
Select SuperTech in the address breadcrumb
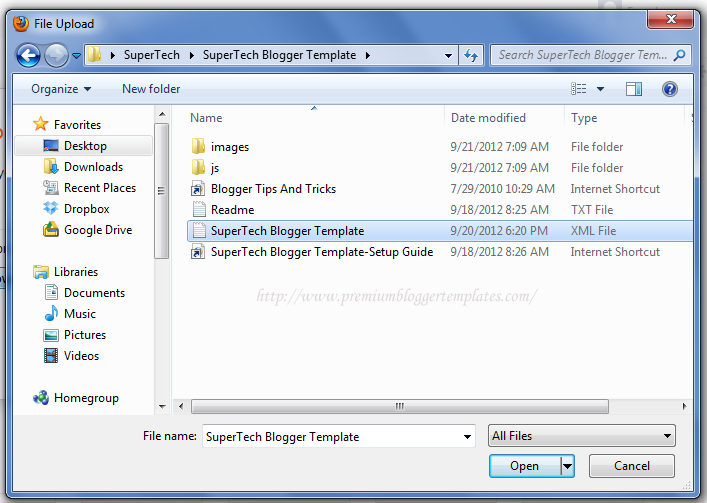click(x=152, y=55)
